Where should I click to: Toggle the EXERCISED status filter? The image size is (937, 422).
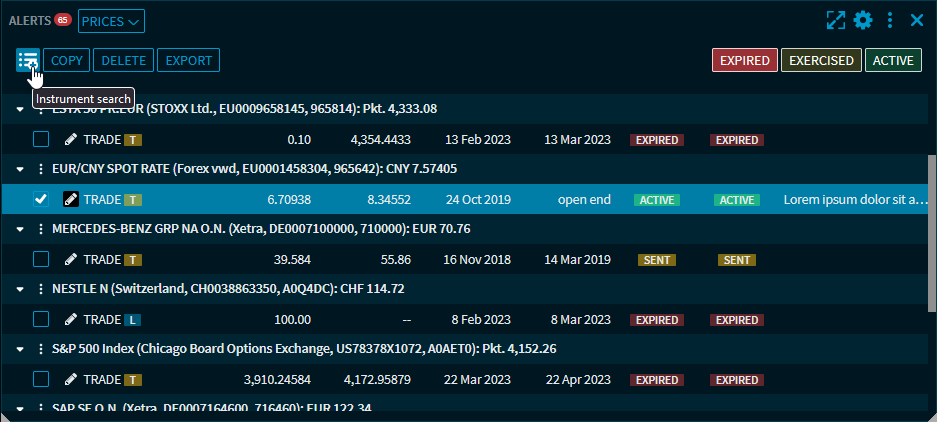pyautogui.click(x=821, y=60)
